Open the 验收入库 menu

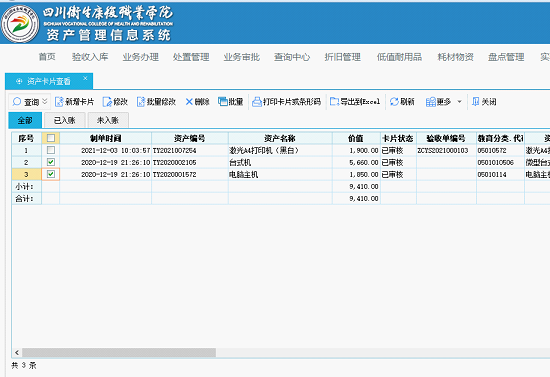[x=90, y=57]
